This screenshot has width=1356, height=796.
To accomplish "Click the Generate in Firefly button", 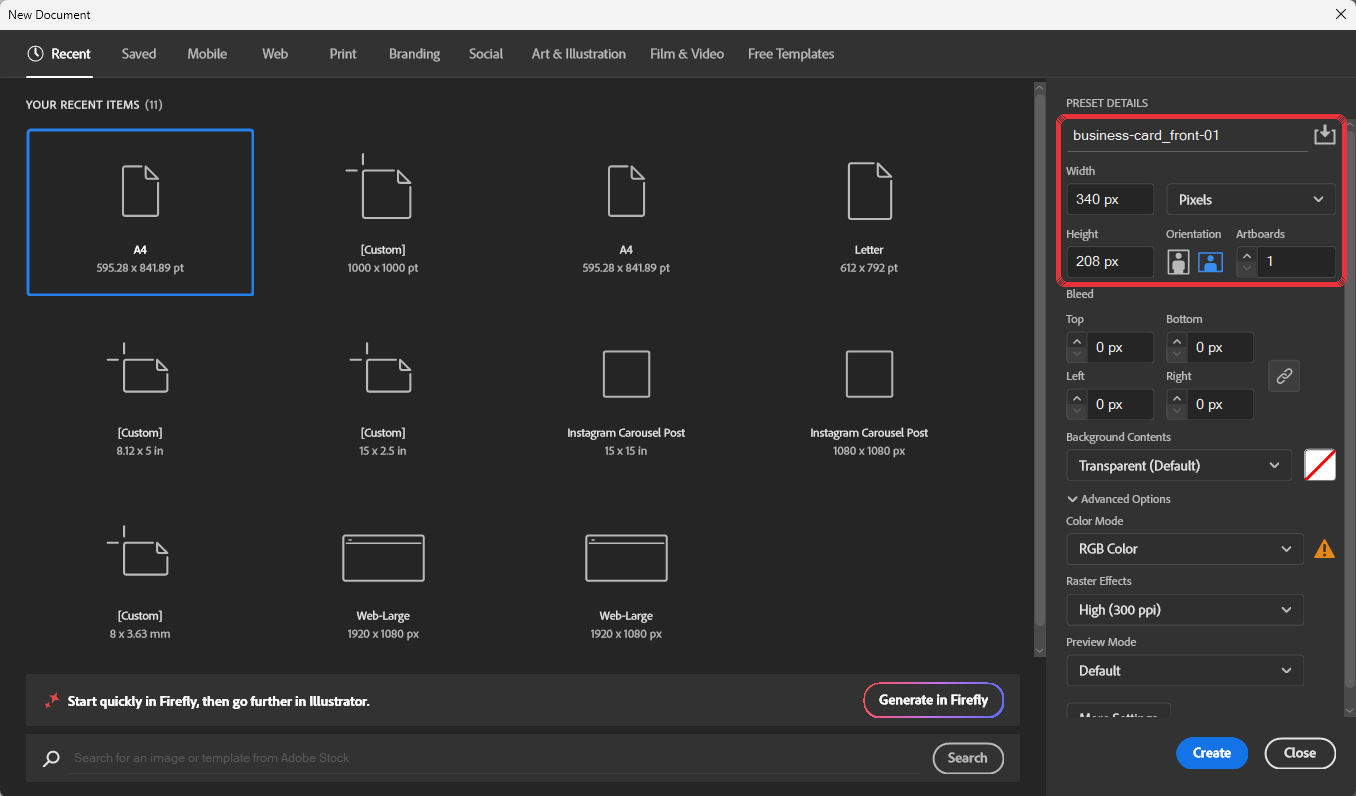I will click(933, 700).
